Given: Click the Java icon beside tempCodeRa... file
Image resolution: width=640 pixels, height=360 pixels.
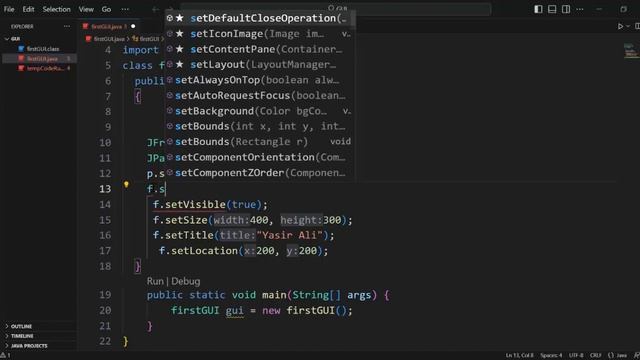Looking at the screenshot, I should 21,68.
